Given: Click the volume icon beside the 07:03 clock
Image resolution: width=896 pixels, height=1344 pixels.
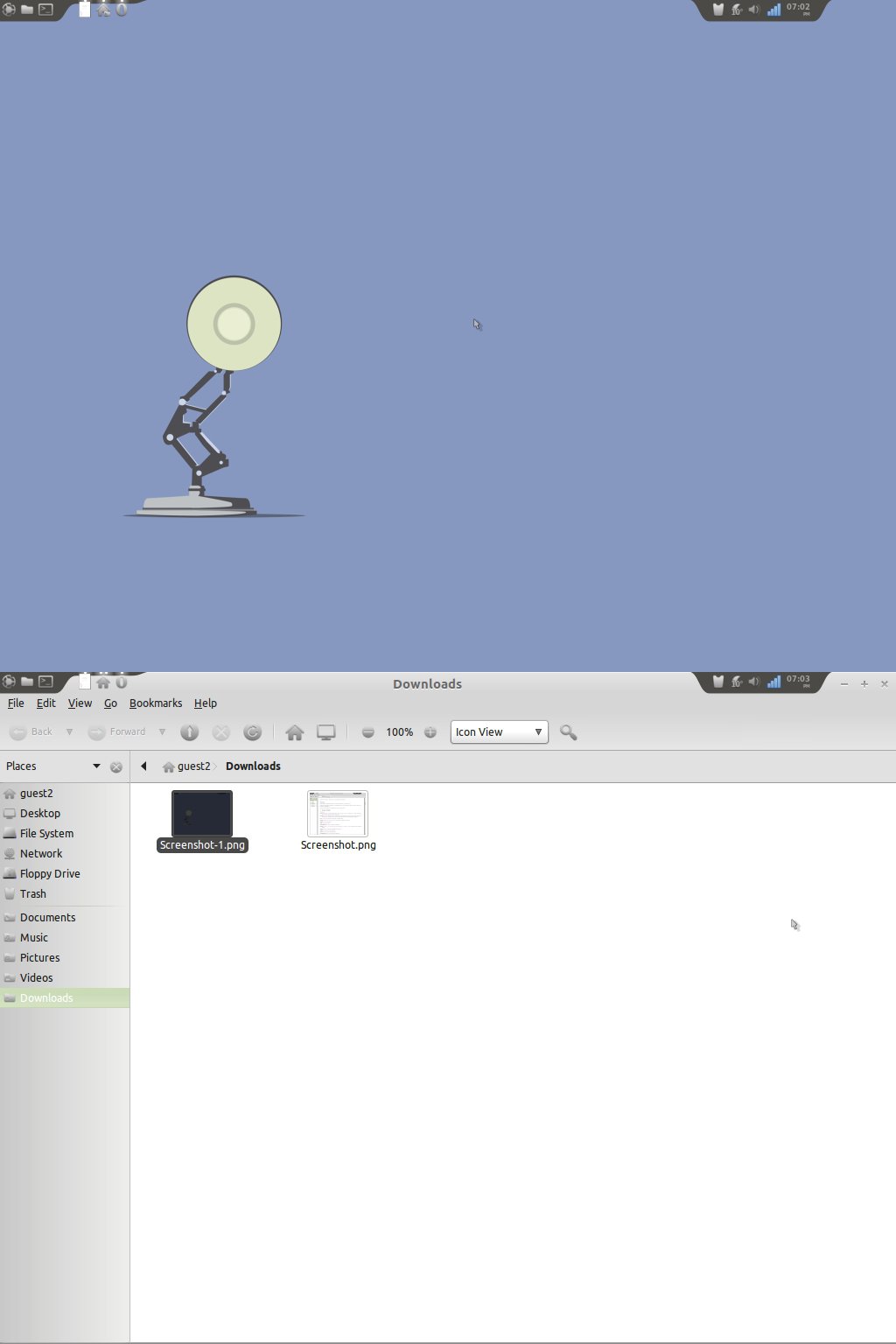Looking at the screenshot, I should click(754, 682).
